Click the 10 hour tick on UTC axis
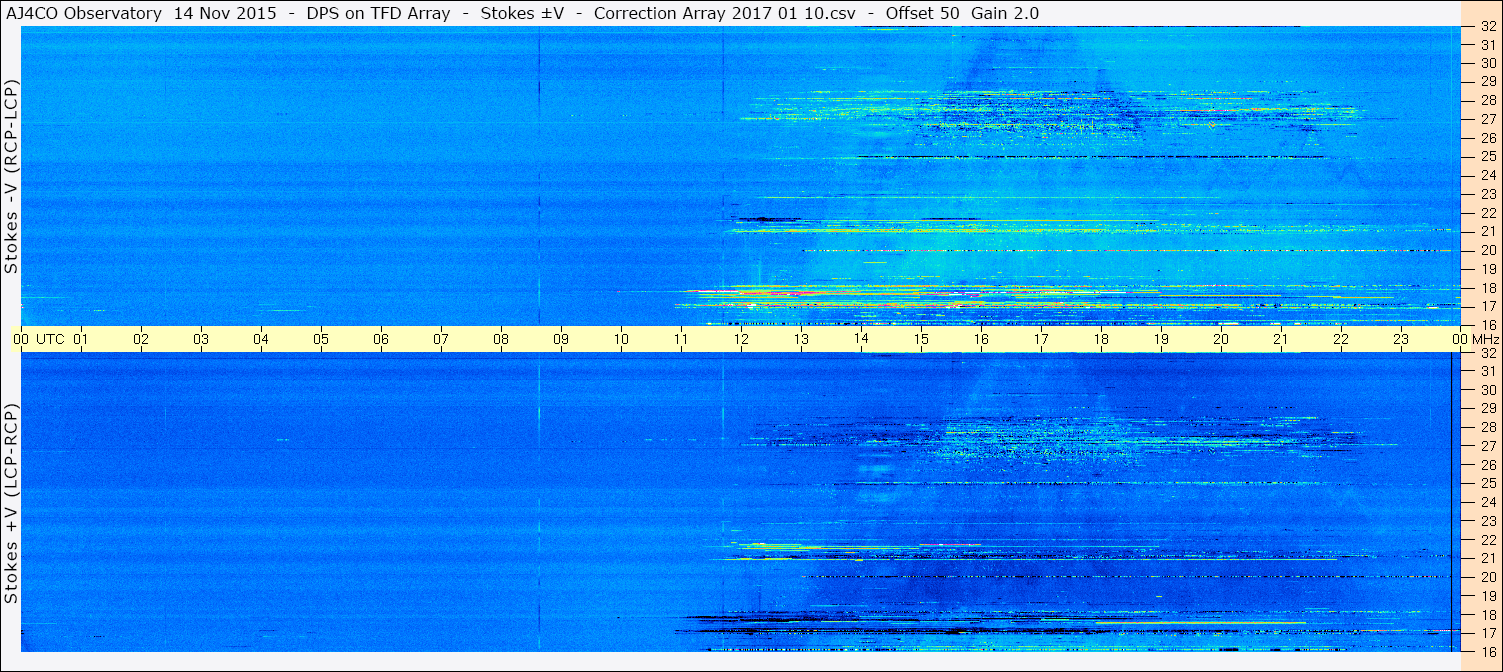The image size is (1503, 672). pyautogui.click(x=621, y=339)
